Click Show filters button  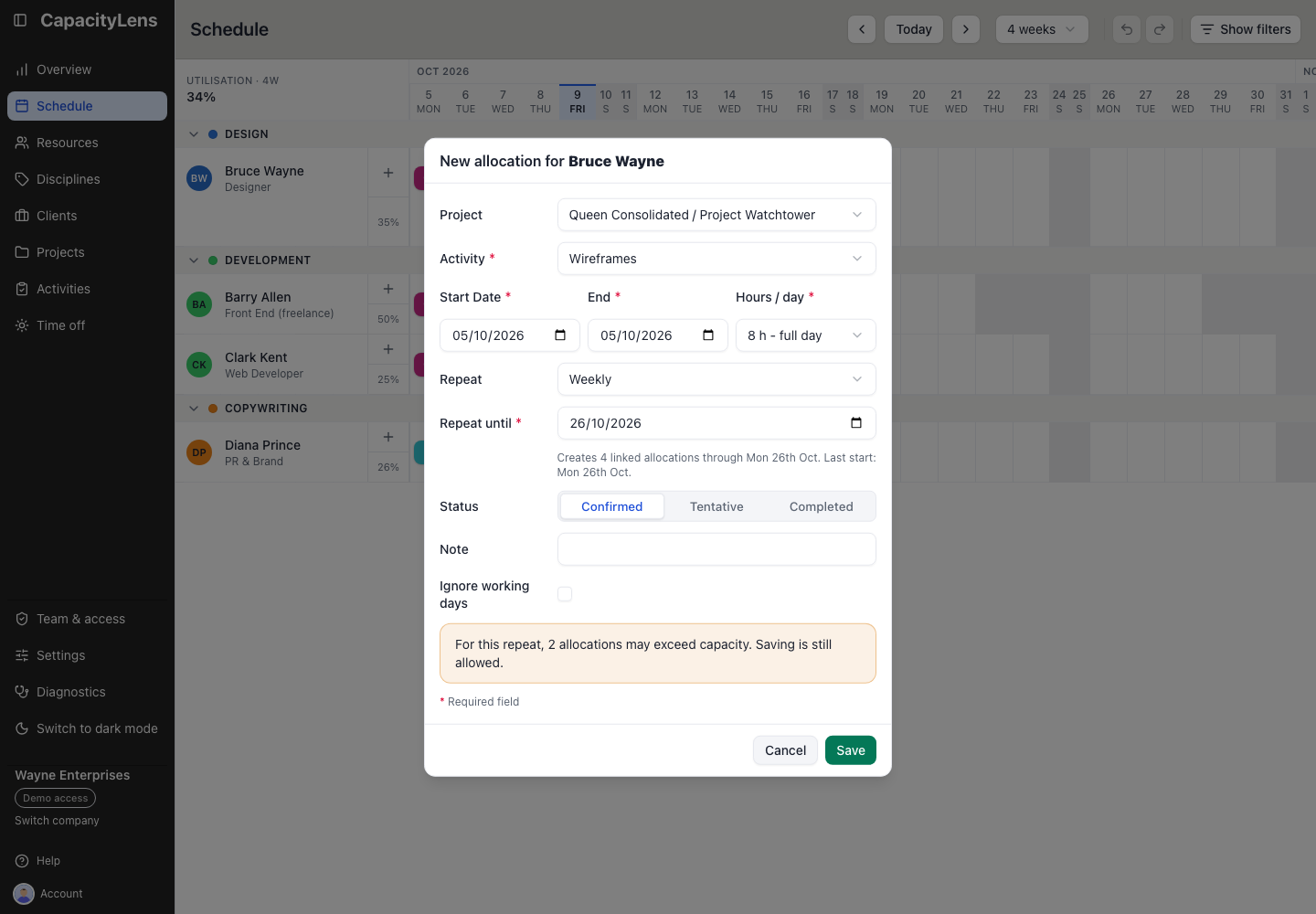coord(1246,29)
